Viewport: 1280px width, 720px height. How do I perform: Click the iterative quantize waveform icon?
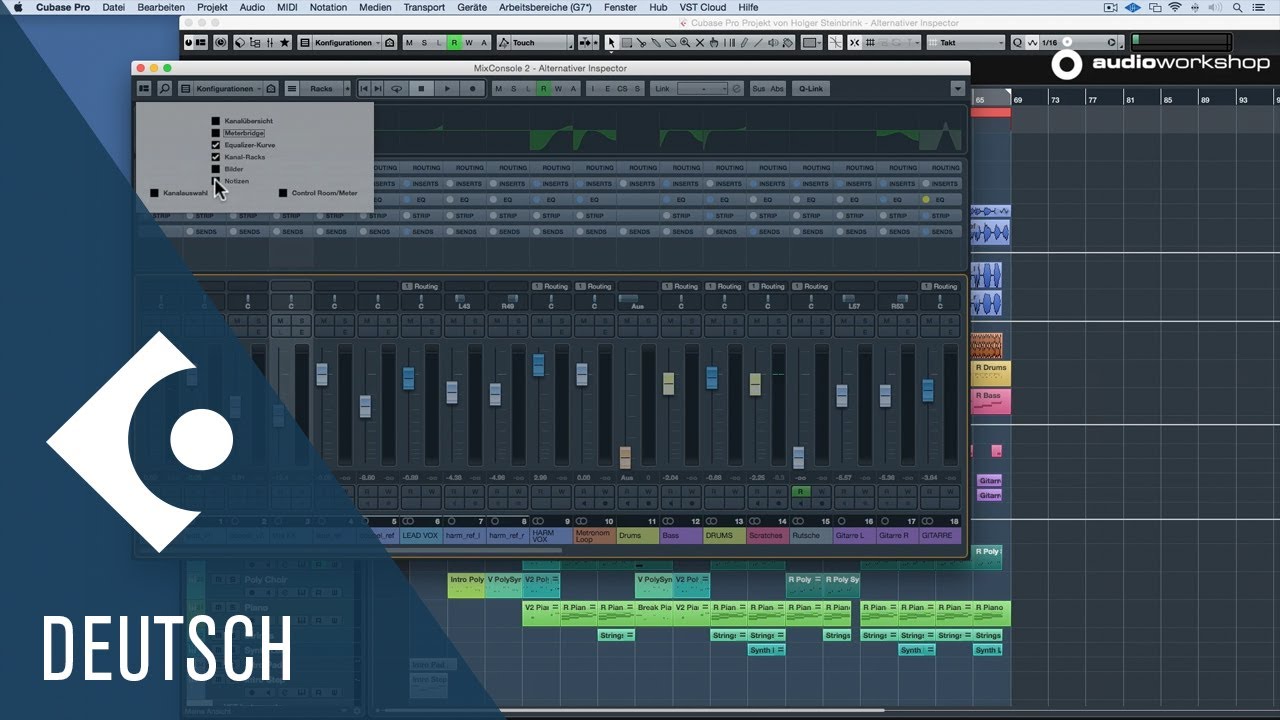pyautogui.click(x=1033, y=43)
